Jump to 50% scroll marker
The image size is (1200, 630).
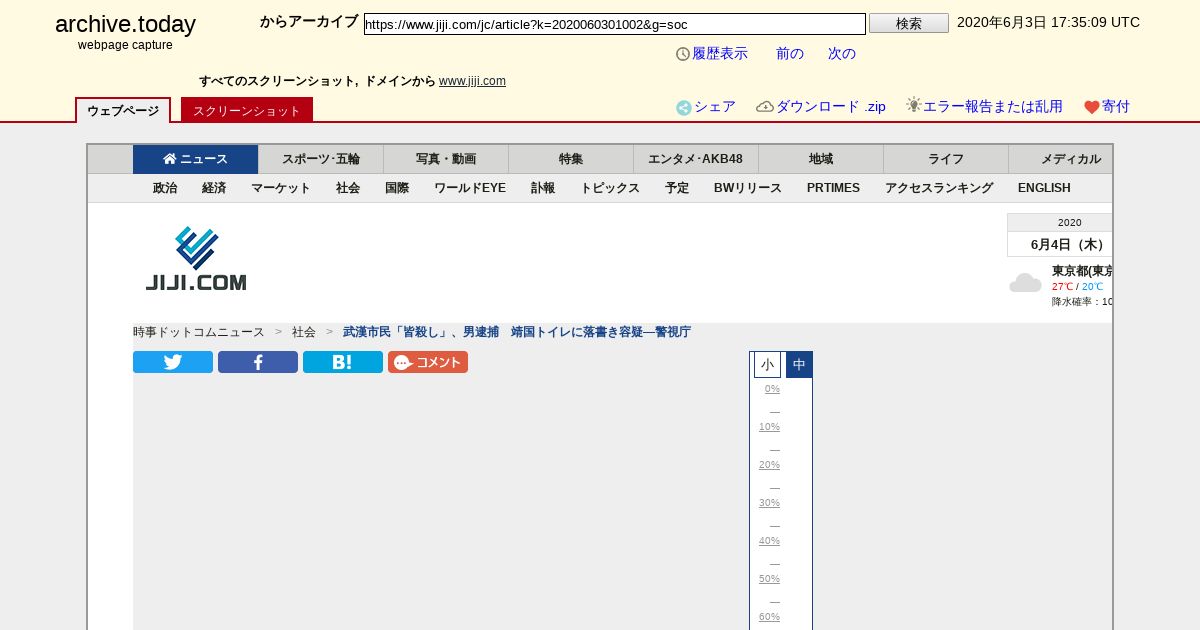tap(769, 579)
